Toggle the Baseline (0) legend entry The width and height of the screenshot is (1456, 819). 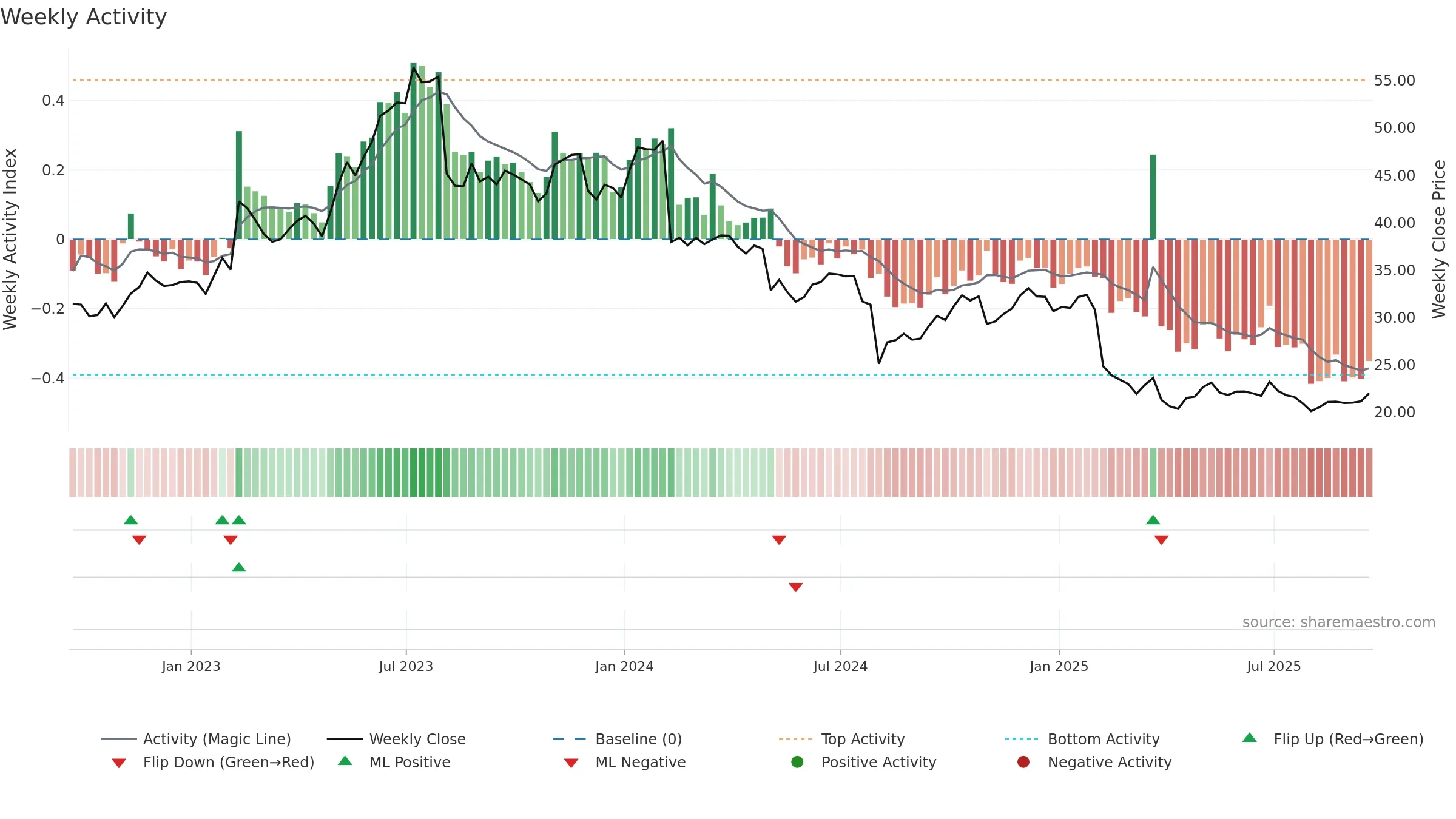618,739
